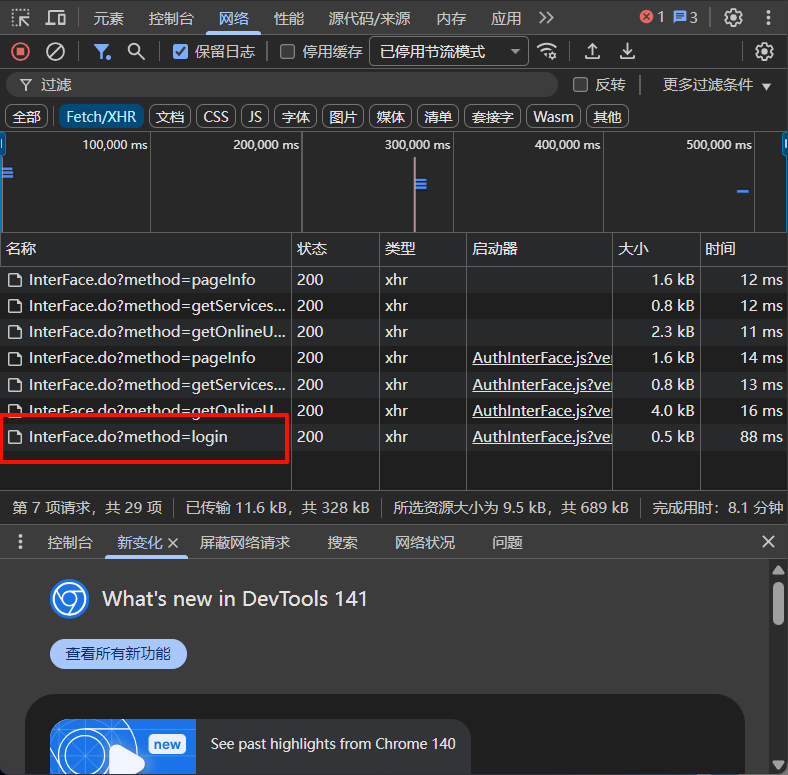Switch to the 控制台 tab at top
788x775 pixels.
click(x=171, y=18)
